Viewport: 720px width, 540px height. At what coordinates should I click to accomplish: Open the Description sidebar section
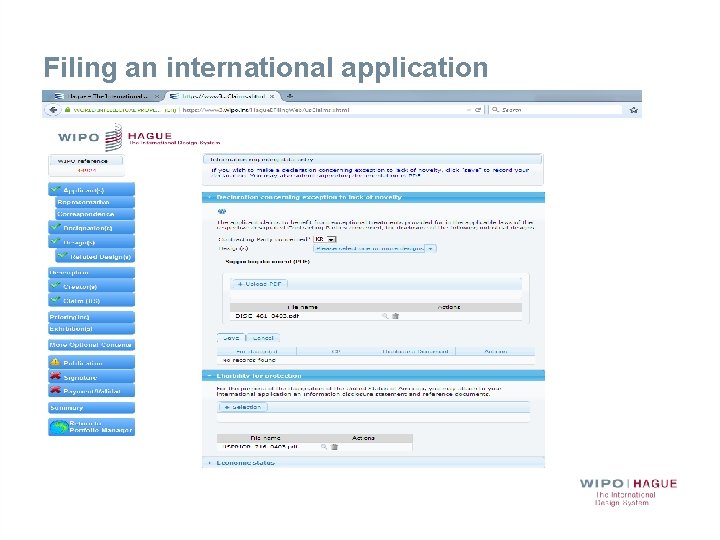91,273
